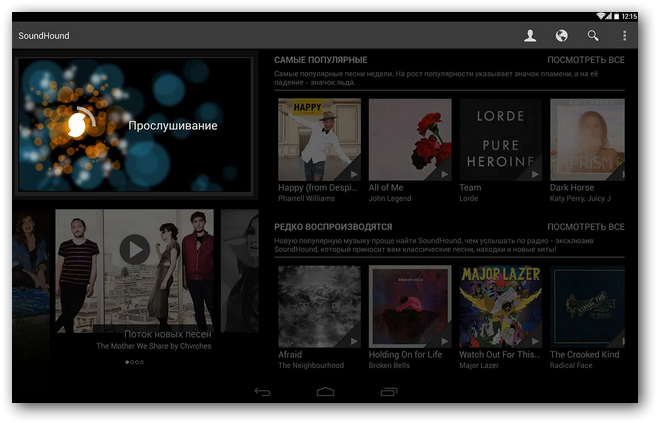
Task: Open the three-dot overflow menu
Action: [625, 36]
